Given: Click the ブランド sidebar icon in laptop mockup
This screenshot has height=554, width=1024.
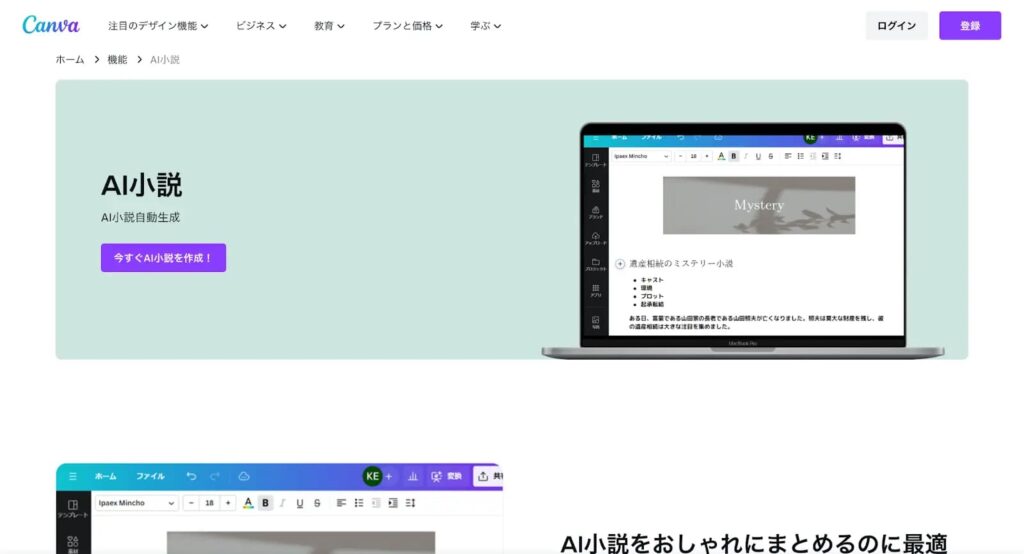Looking at the screenshot, I should tap(596, 212).
